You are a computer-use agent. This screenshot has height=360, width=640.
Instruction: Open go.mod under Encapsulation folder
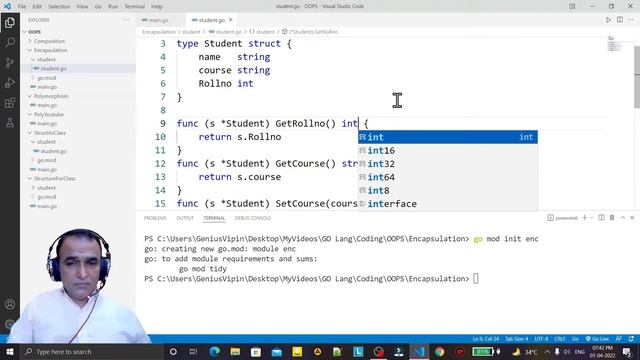[47, 78]
